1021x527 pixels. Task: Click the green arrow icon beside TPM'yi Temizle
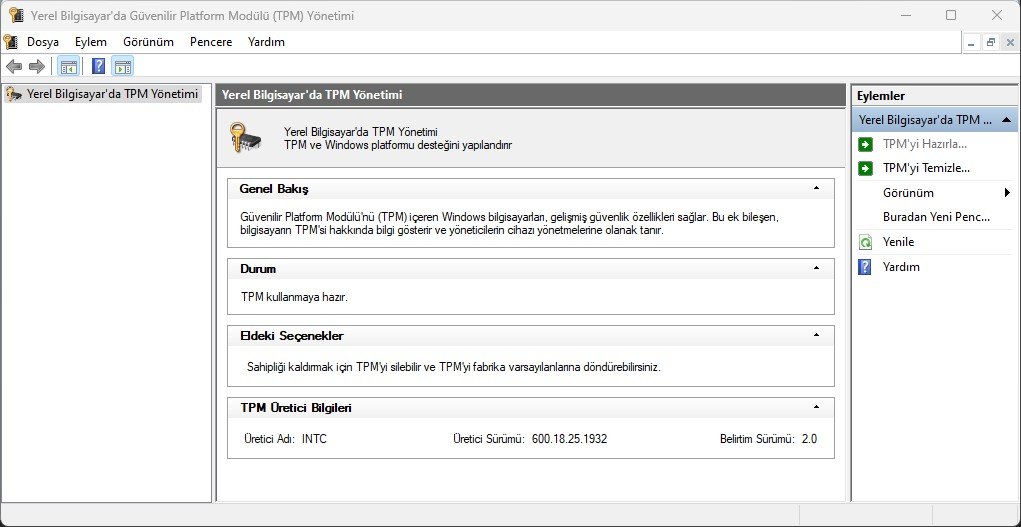tap(865, 168)
